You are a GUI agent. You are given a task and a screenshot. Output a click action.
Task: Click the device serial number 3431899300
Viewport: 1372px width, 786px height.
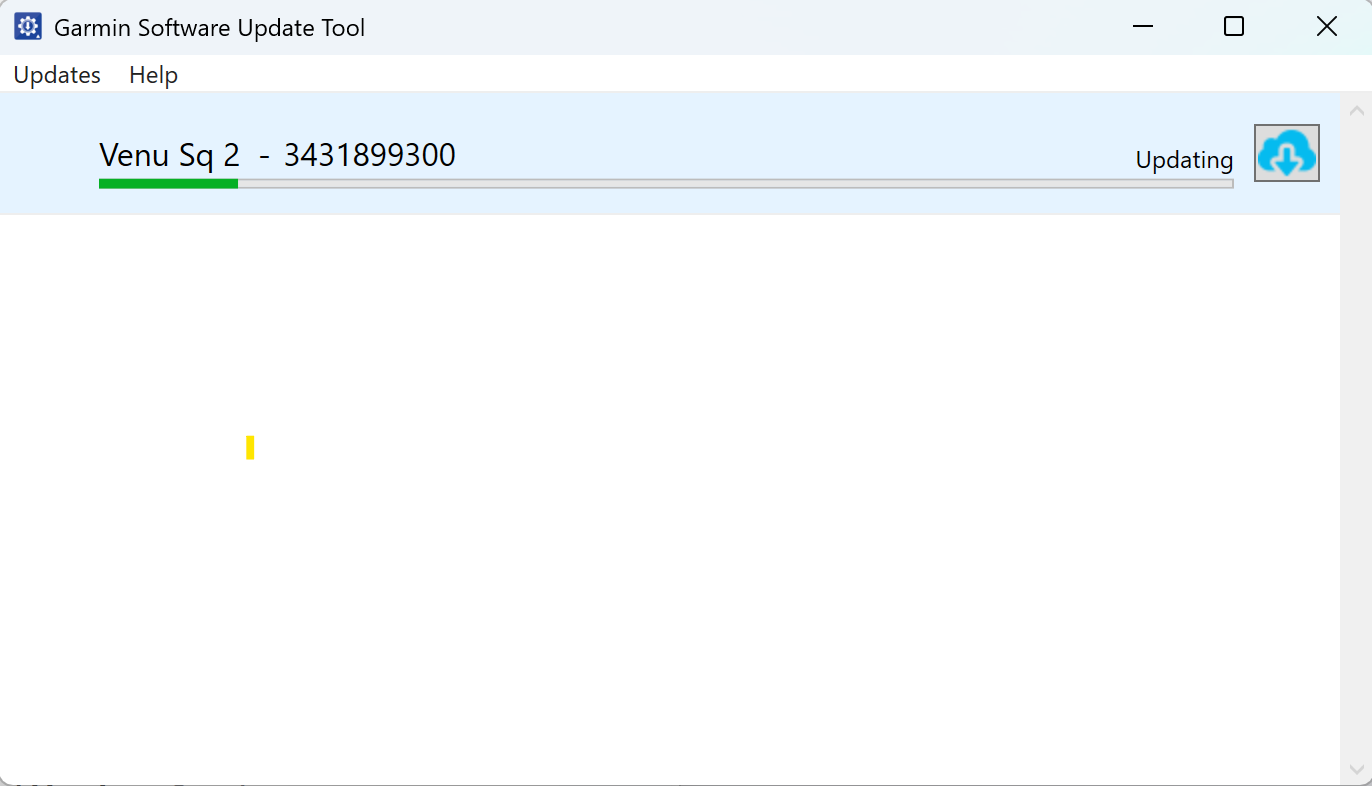click(x=370, y=155)
